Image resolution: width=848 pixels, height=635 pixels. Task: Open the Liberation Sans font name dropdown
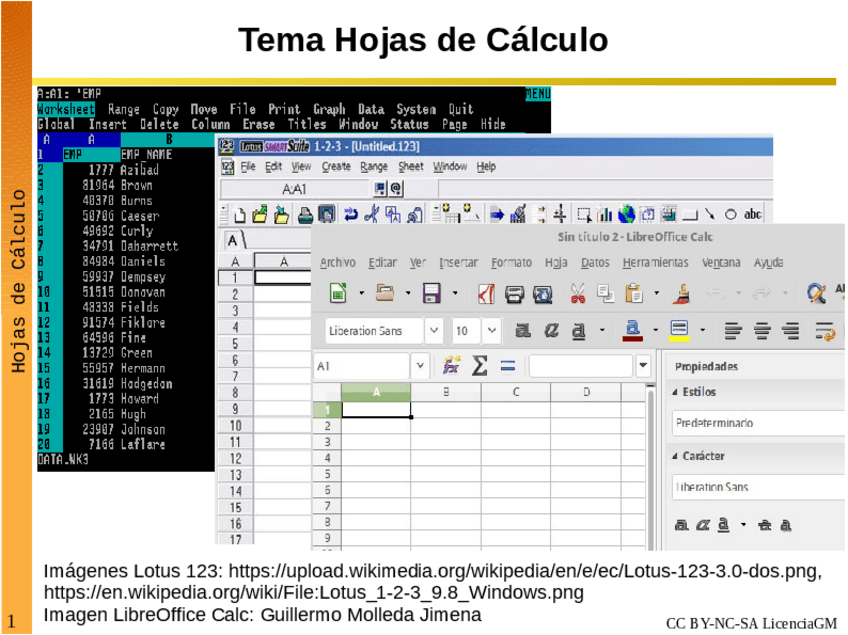(434, 330)
